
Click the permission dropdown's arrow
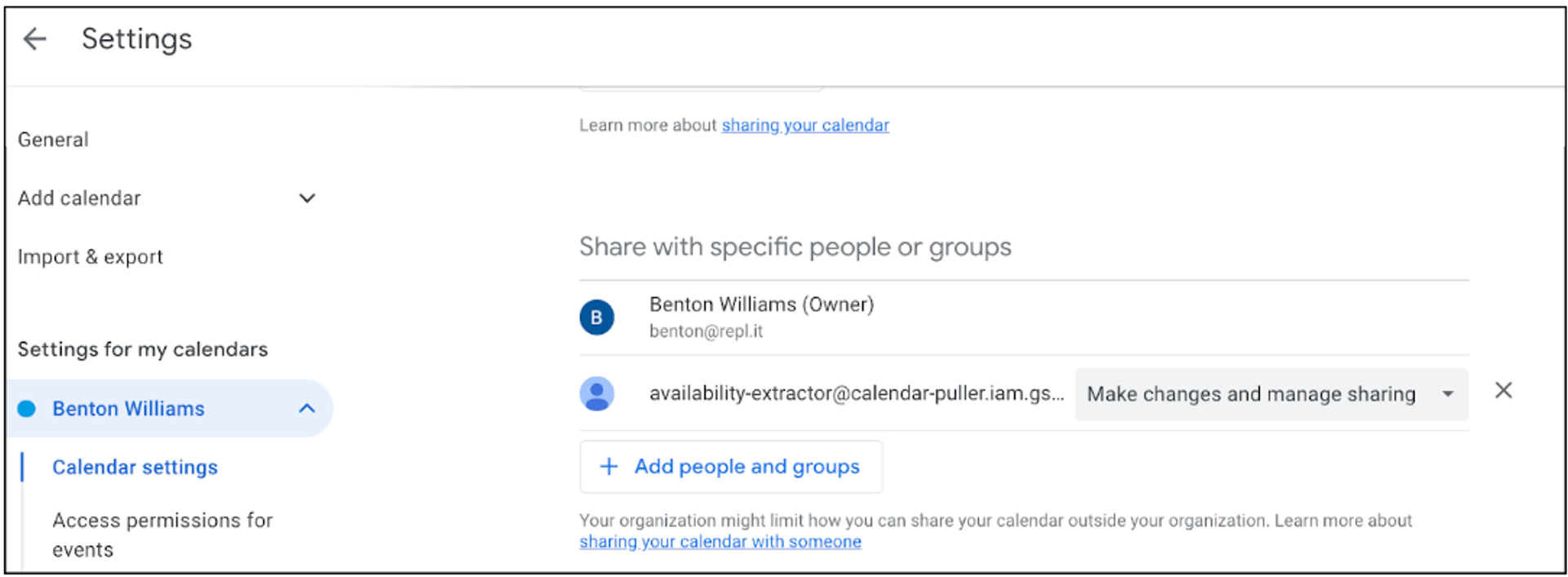[1448, 394]
